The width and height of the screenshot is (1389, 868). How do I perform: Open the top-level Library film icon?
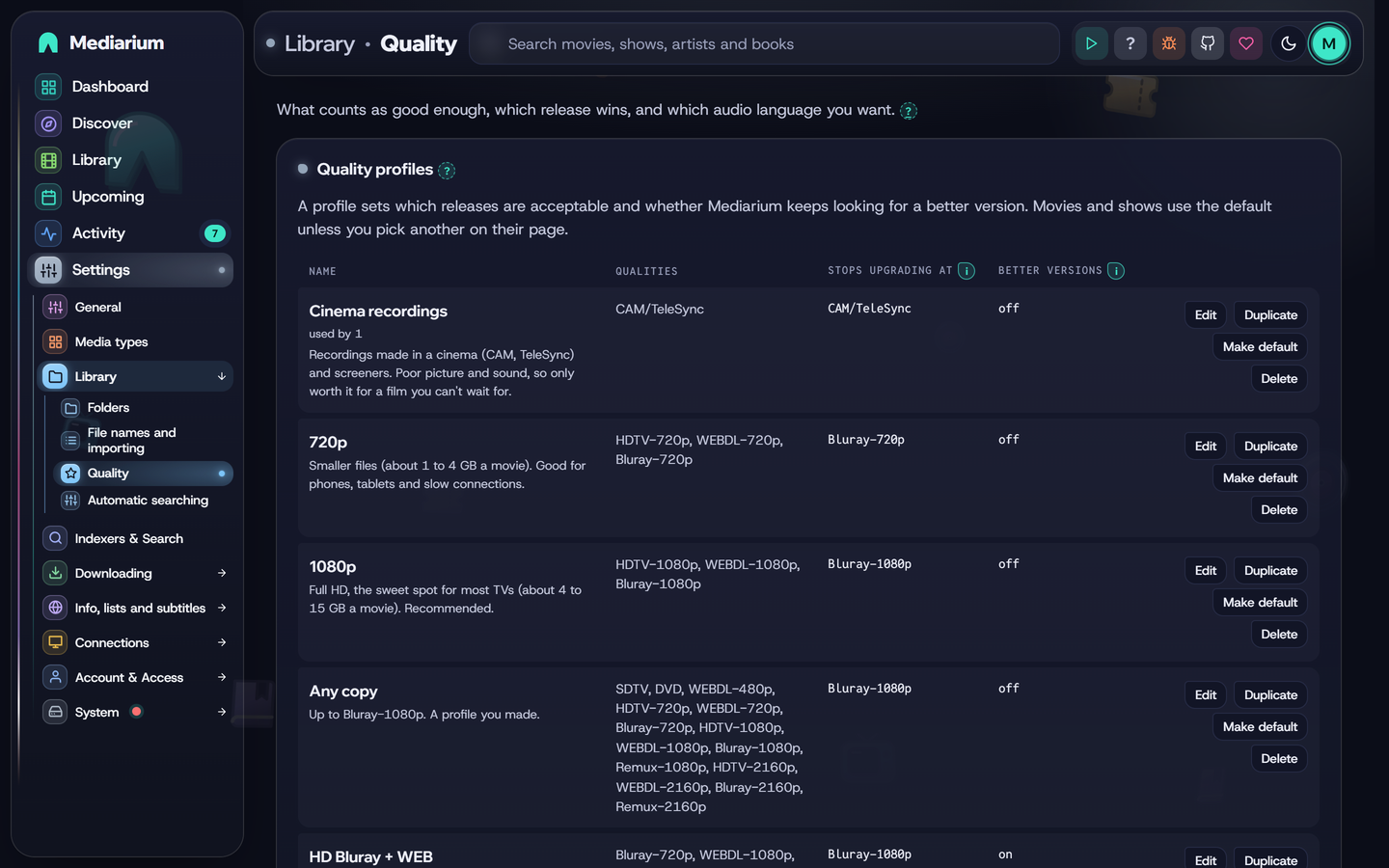tap(48, 160)
